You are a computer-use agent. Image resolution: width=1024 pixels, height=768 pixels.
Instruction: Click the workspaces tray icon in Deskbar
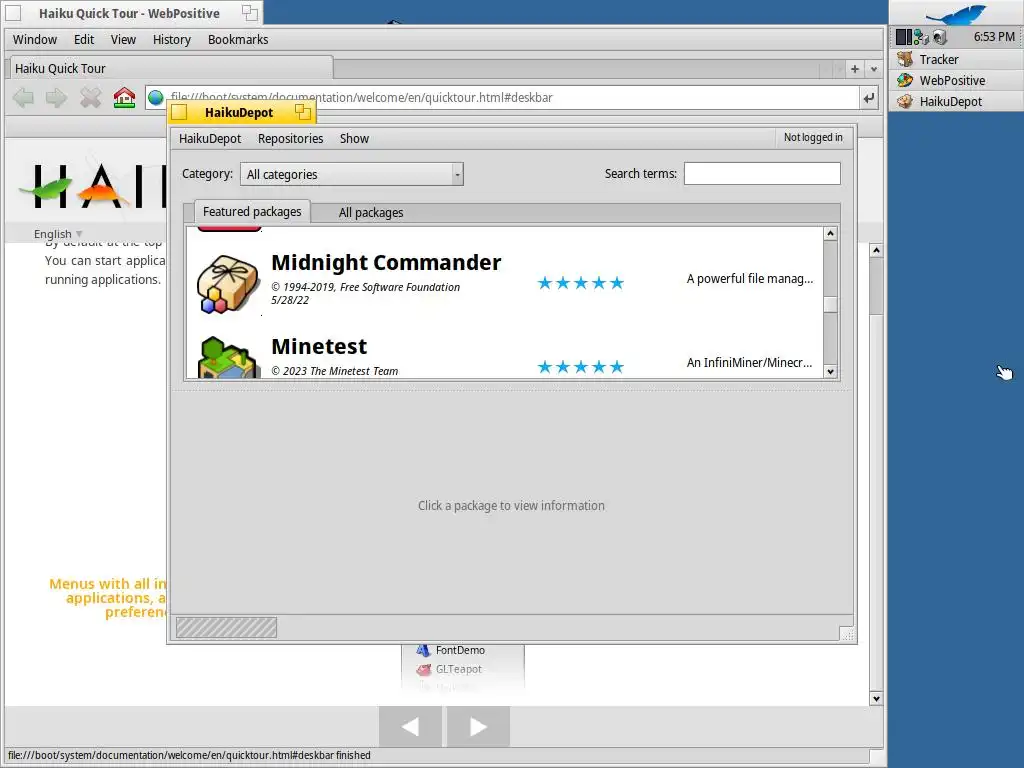coord(903,37)
